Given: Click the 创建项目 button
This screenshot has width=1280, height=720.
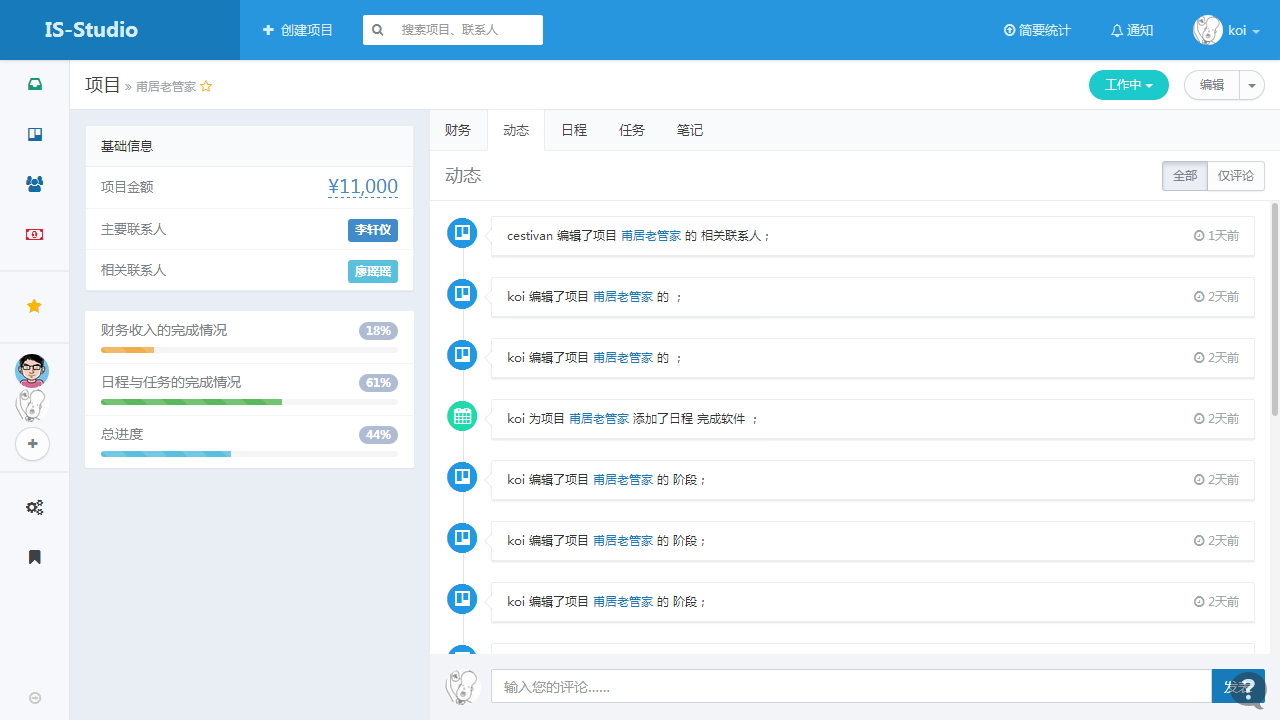Looking at the screenshot, I should pos(298,30).
